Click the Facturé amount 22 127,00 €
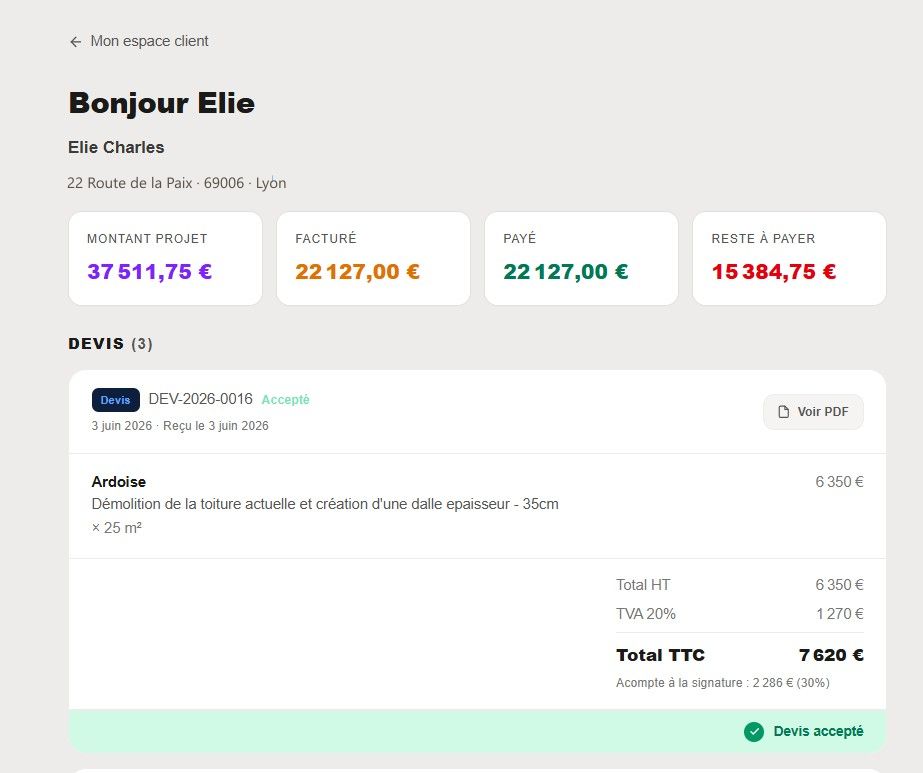This screenshot has width=923, height=773. pyautogui.click(x=357, y=271)
